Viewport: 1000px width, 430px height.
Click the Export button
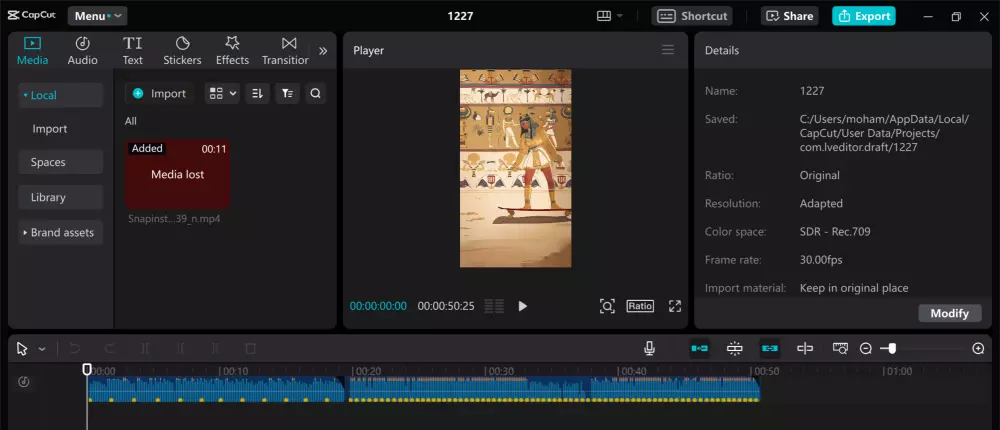tap(864, 16)
